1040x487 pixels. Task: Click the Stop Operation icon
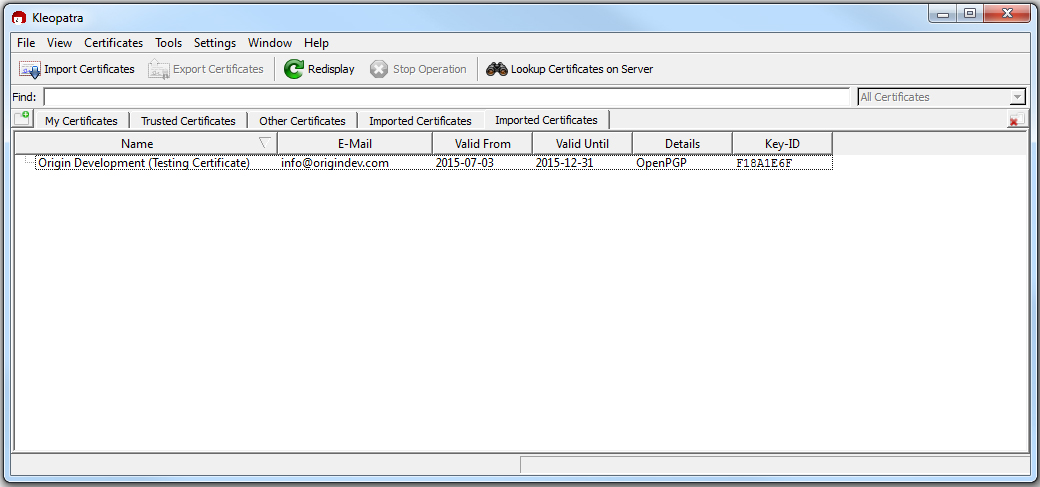pyautogui.click(x=379, y=69)
